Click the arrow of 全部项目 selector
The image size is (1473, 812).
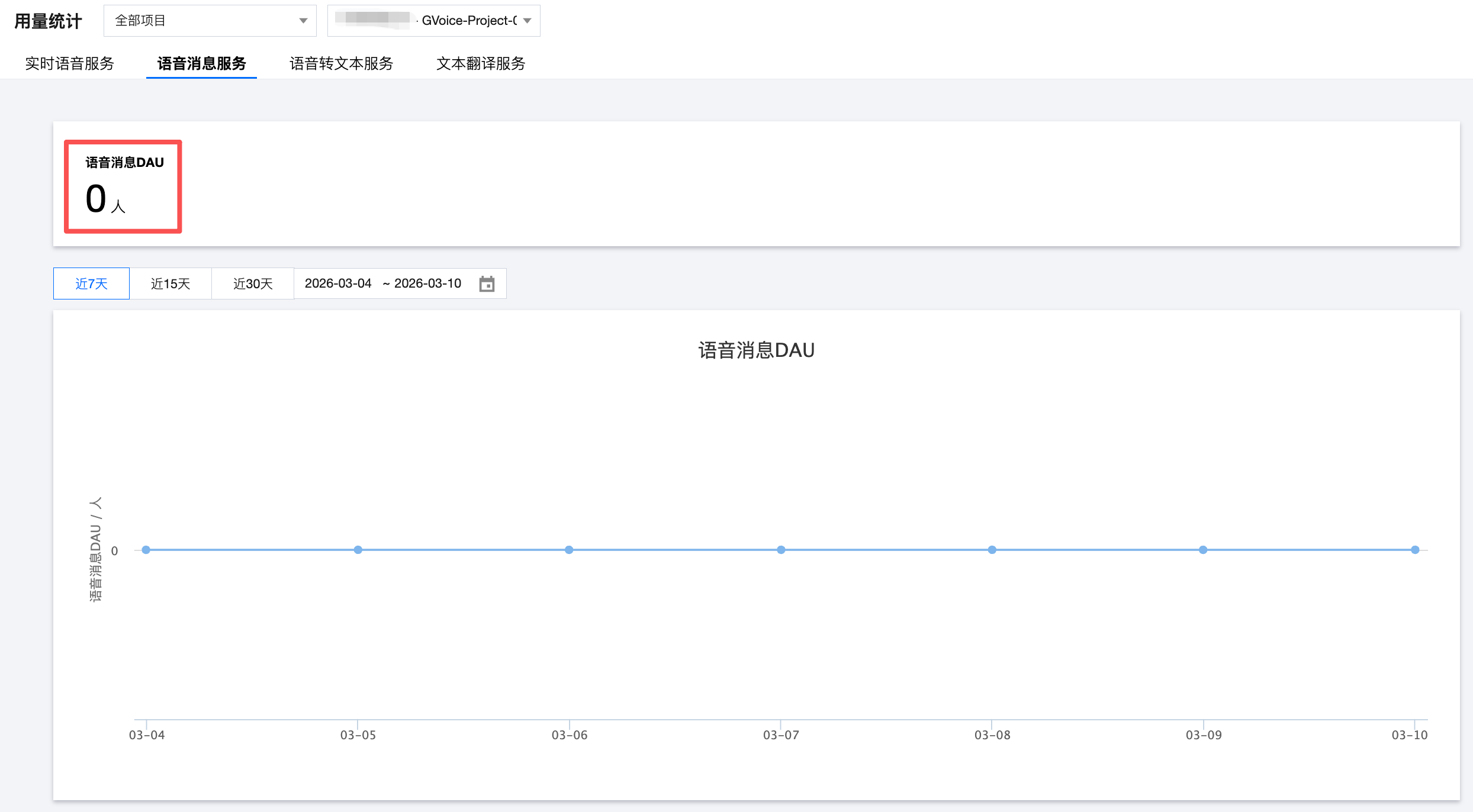(303, 21)
